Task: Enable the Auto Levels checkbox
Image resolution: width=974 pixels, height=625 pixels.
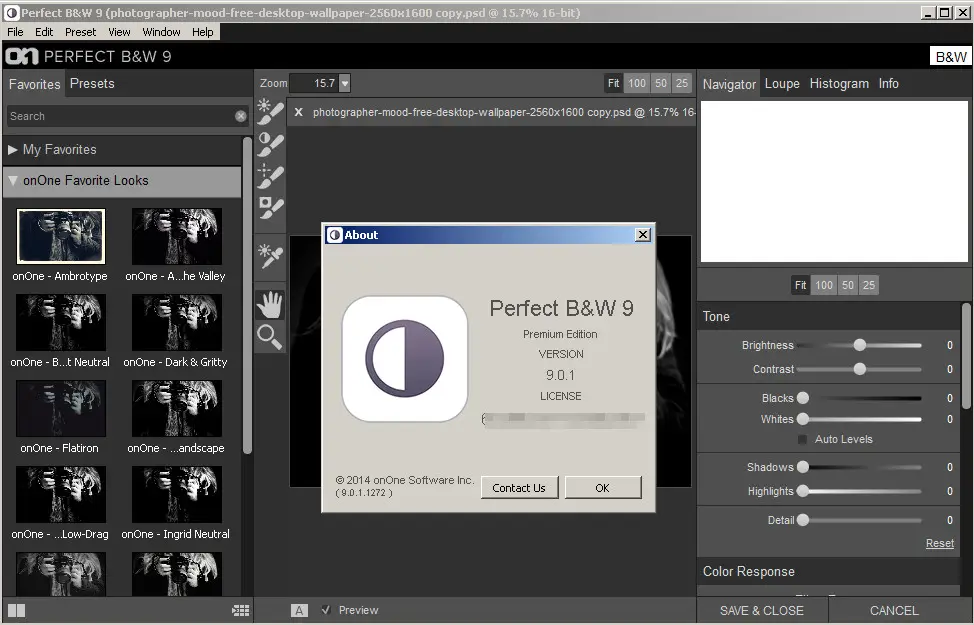Action: (803, 439)
